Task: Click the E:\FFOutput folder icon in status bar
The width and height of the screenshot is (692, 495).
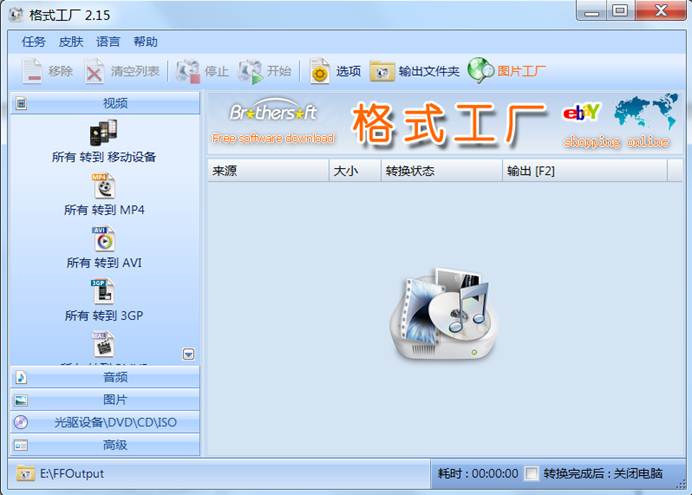Action: [x=25, y=473]
